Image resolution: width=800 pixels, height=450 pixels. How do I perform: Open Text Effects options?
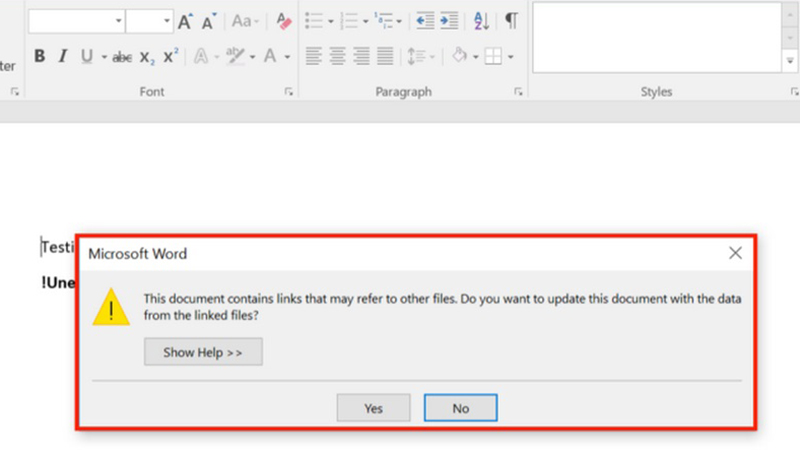coord(201,56)
